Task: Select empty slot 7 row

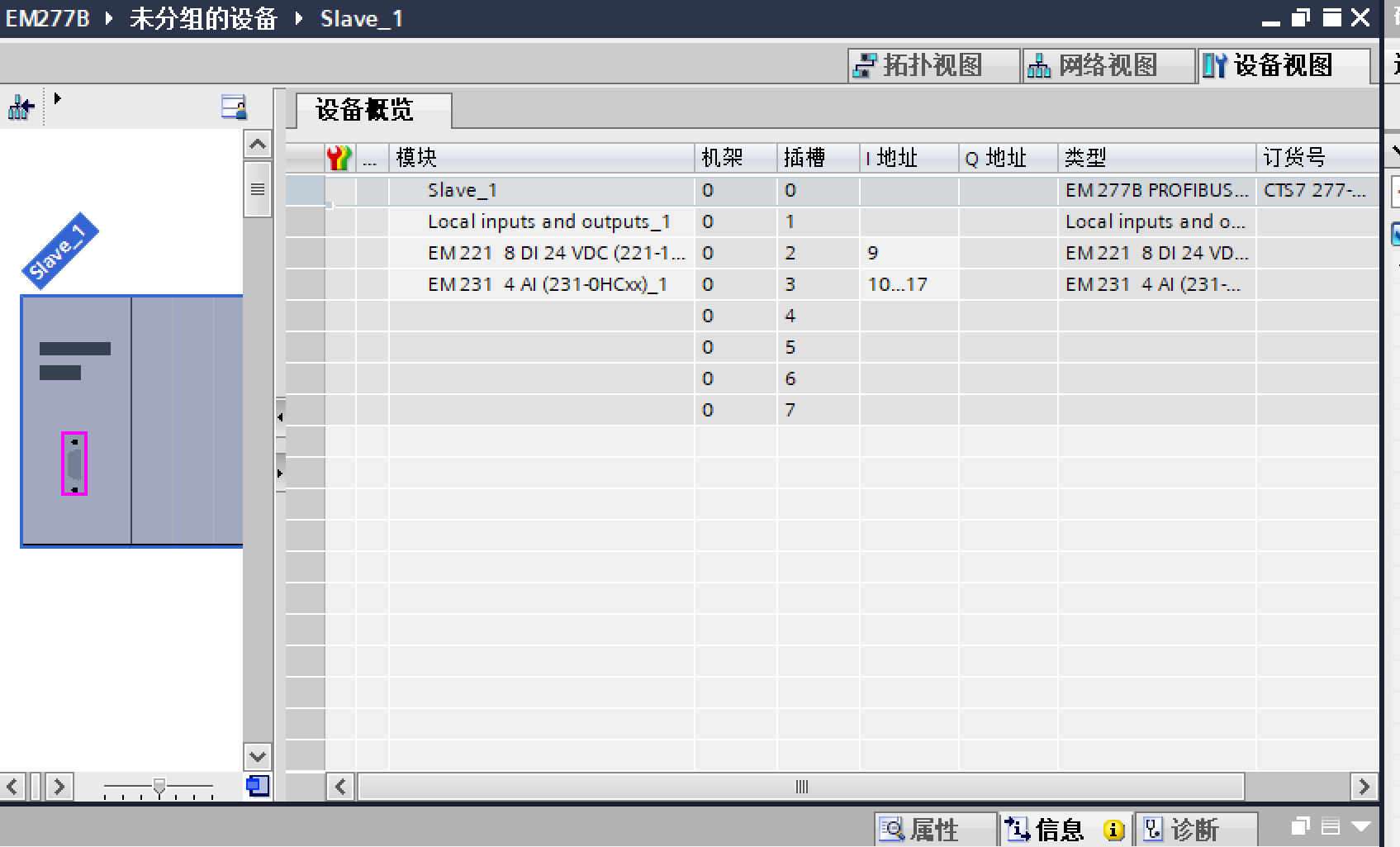Action: (x=832, y=410)
